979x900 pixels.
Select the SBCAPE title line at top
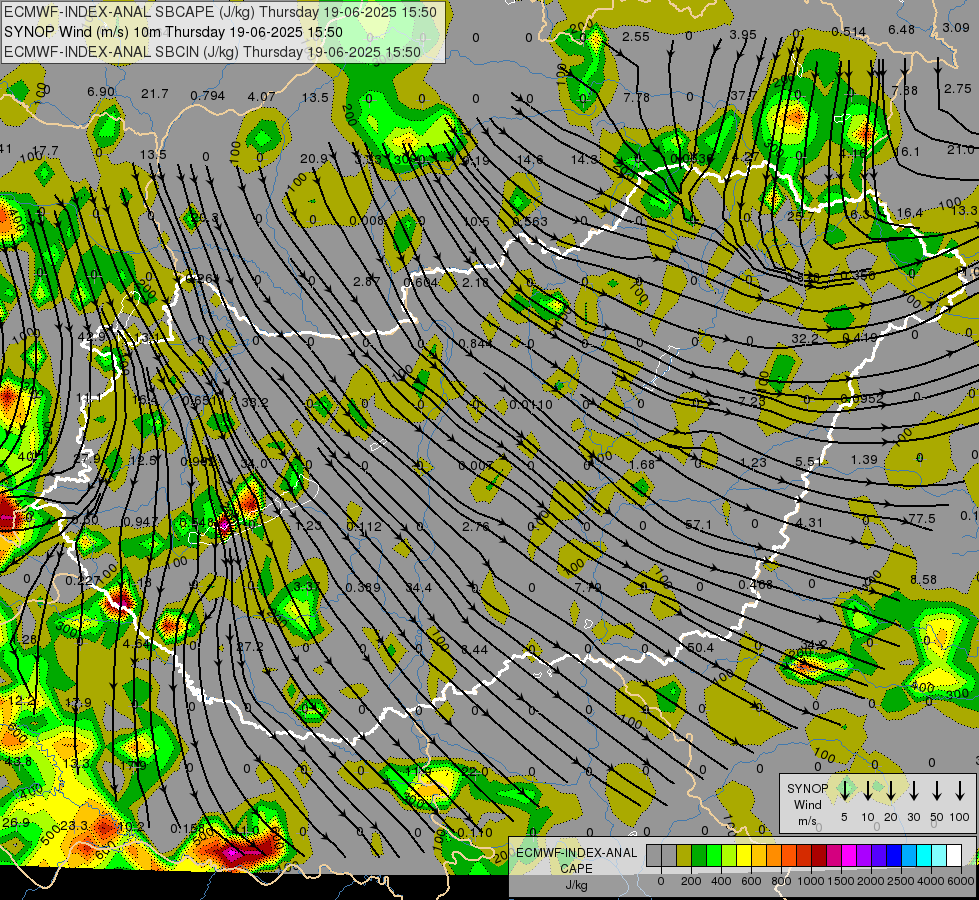tap(220, 12)
